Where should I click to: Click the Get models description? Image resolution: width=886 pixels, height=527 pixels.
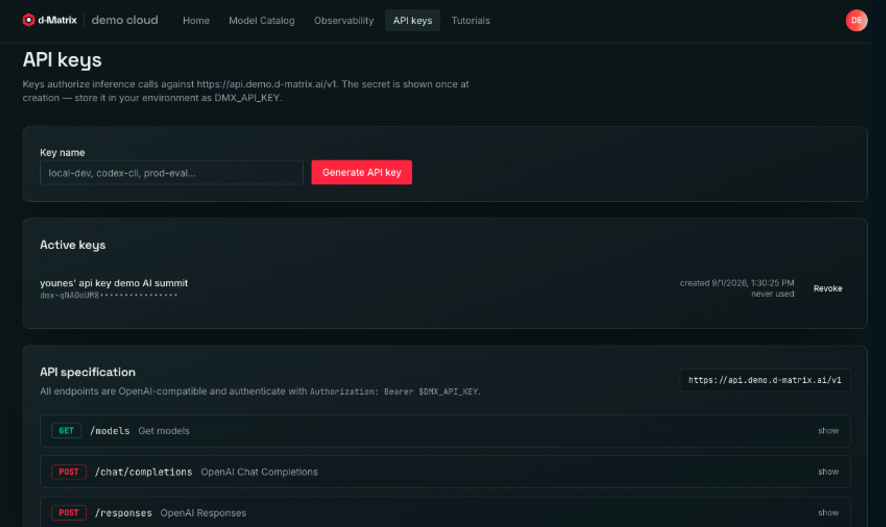pyautogui.click(x=164, y=430)
